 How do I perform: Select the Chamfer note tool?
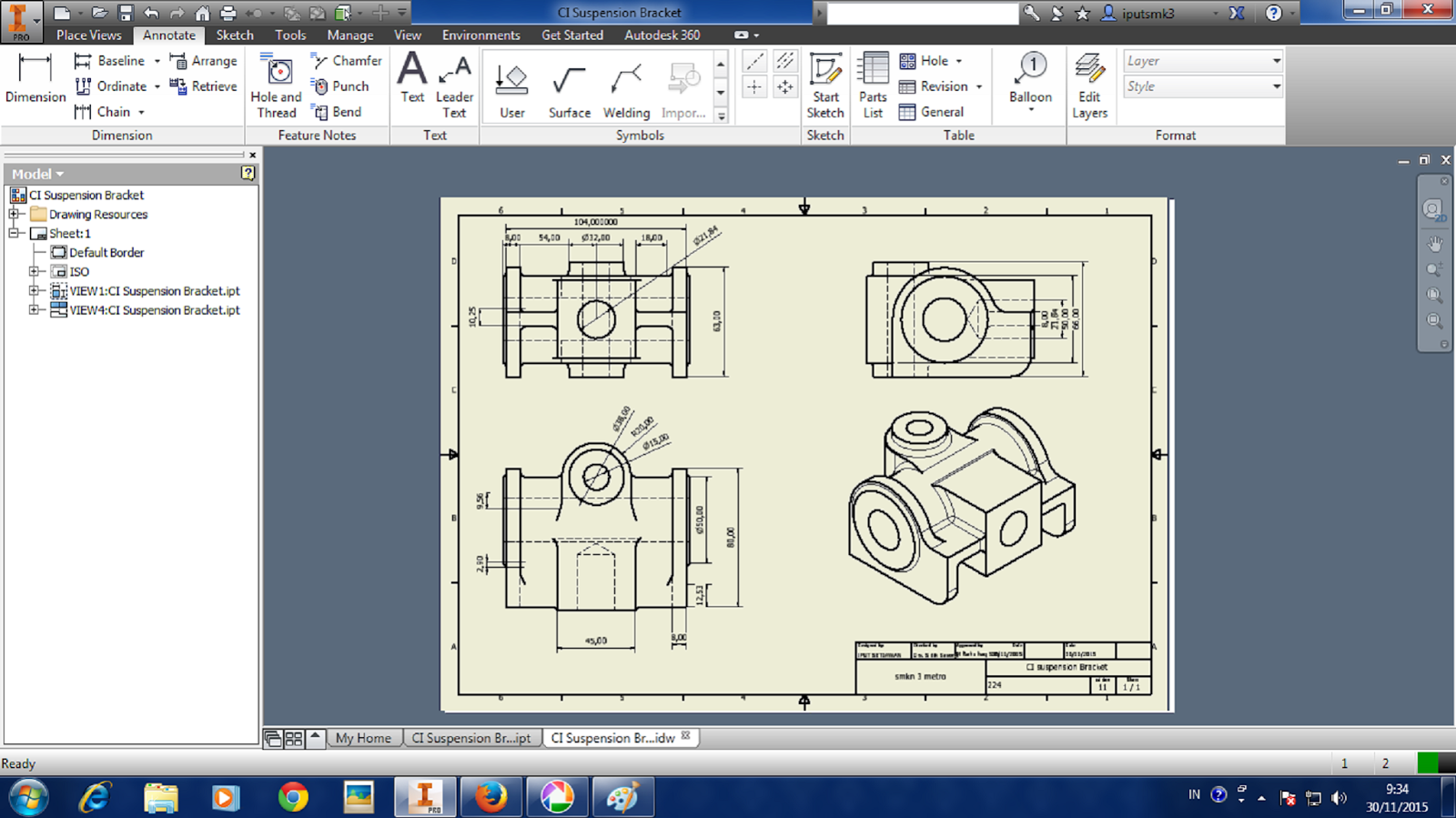pyautogui.click(x=346, y=61)
